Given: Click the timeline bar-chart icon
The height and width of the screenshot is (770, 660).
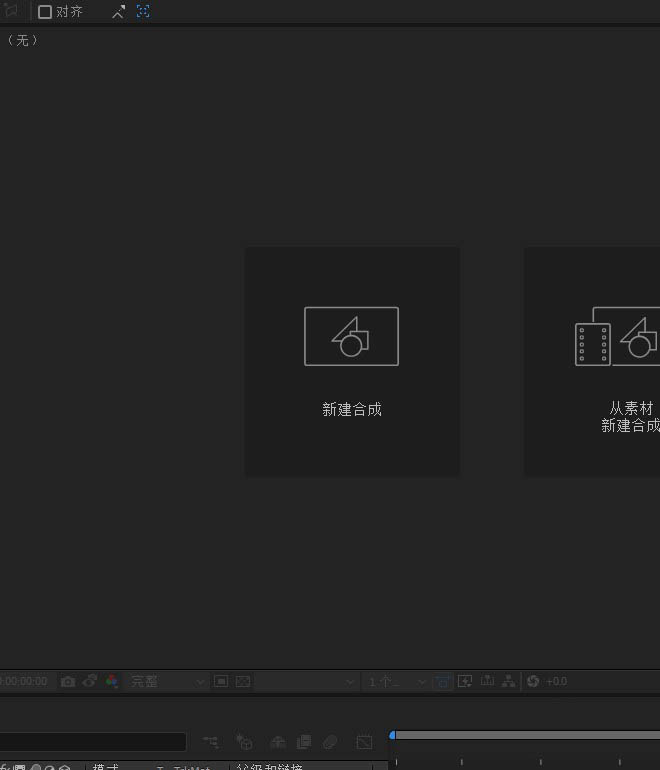Looking at the screenshot, I should point(487,681).
